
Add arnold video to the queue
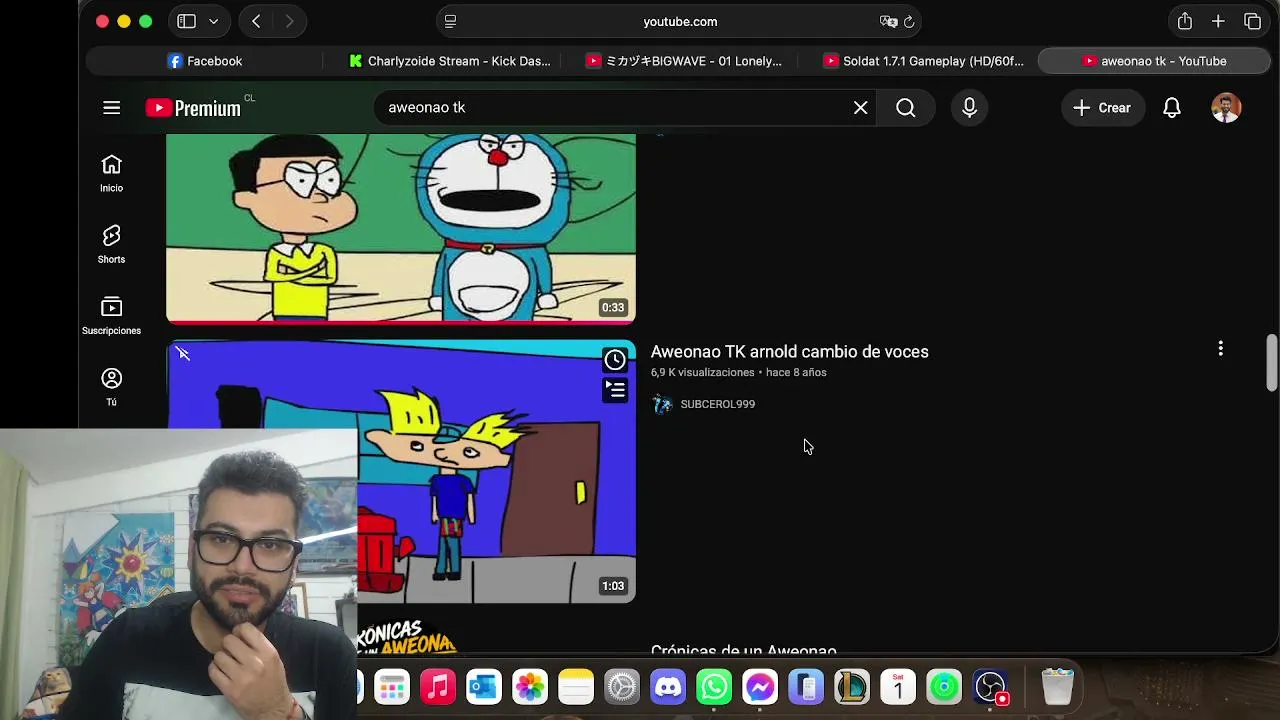(615, 390)
